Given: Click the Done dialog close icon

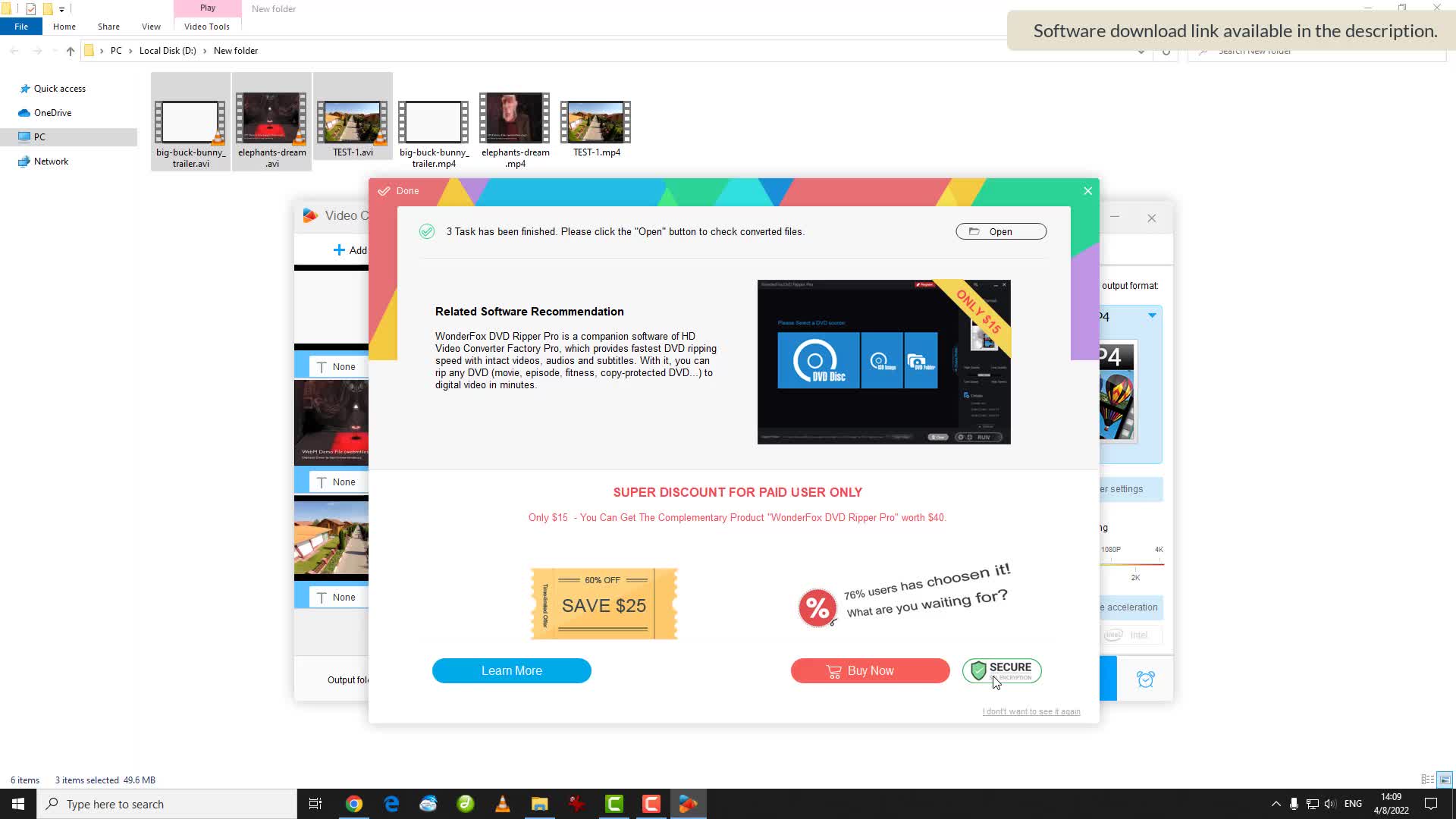Looking at the screenshot, I should pyautogui.click(x=1087, y=190).
